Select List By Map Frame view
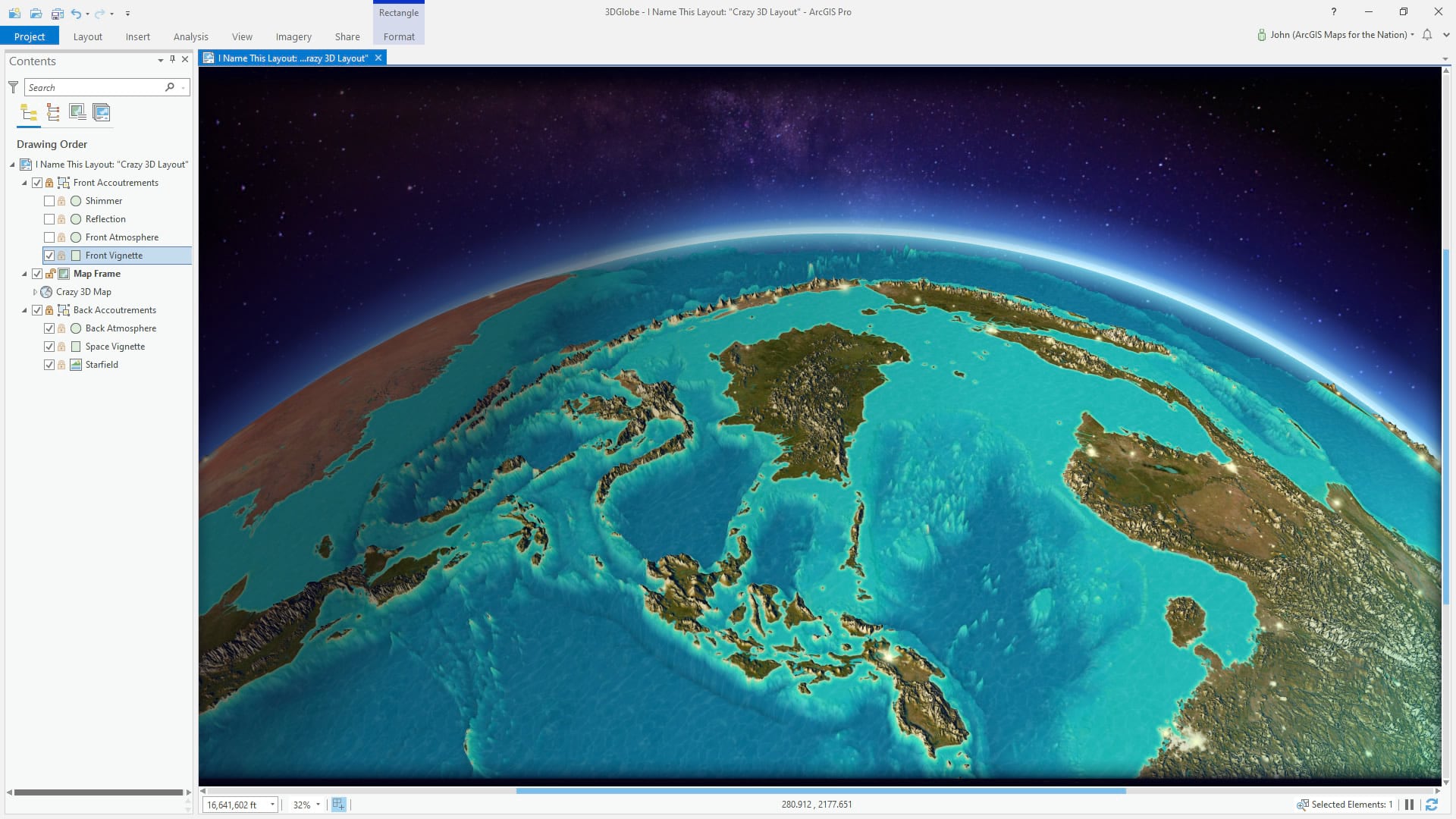Screen dimensions: 1456x819 click(x=77, y=113)
